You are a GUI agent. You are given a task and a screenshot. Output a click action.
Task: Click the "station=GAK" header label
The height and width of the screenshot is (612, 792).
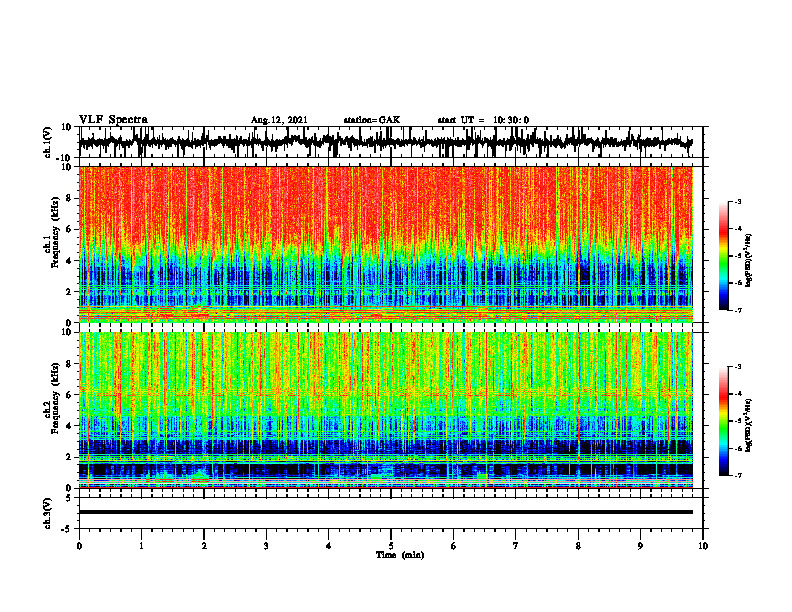(x=372, y=120)
